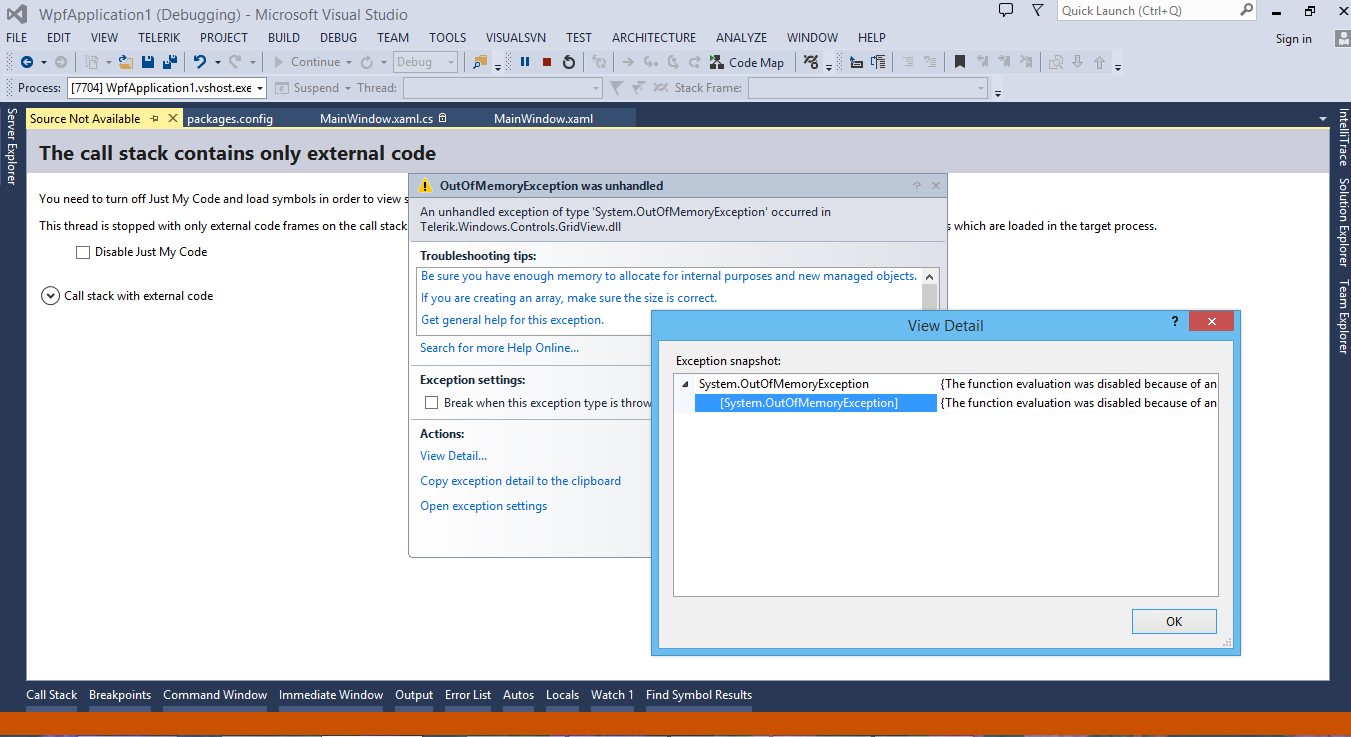The height and width of the screenshot is (737, 1351).
Task: Click the help question mark in View Detail
Action: pyautogui.click(x=1175, y=322)
